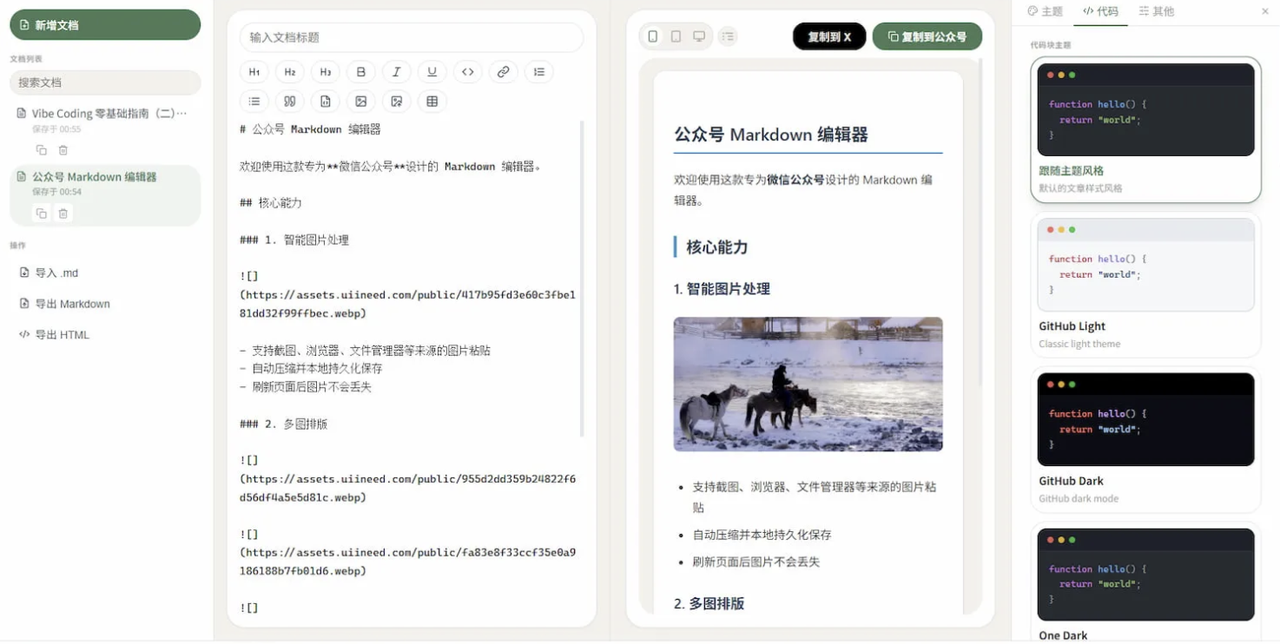Insert a bulleted list
This screenshot has width=1280, height=644.
pyautogui.click(x=254, y=101)
